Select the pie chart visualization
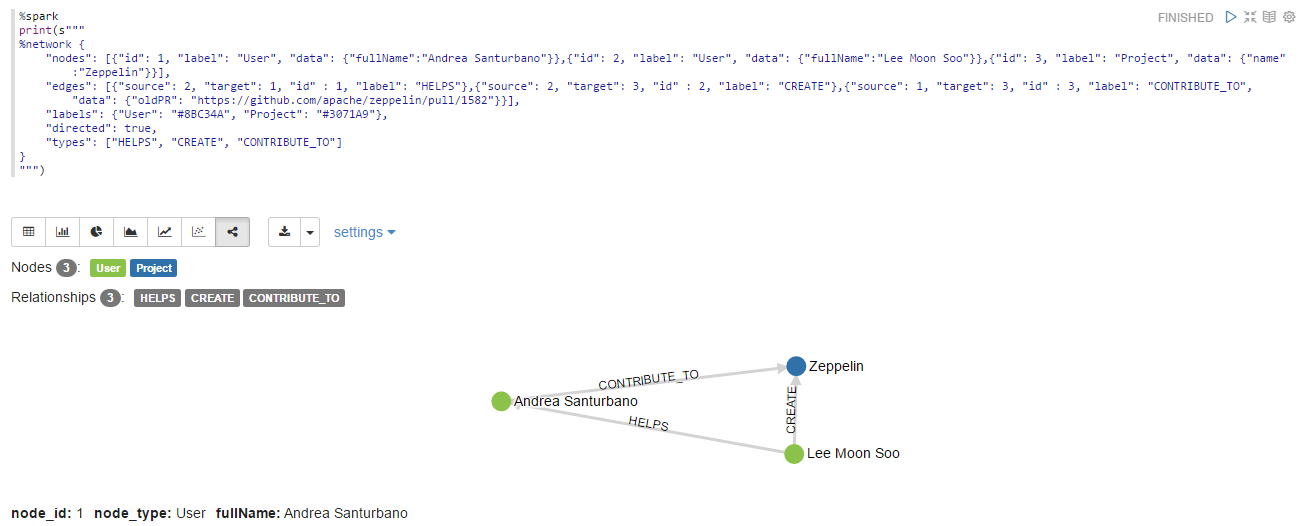 pyautogui.click(x=96, y=232)
